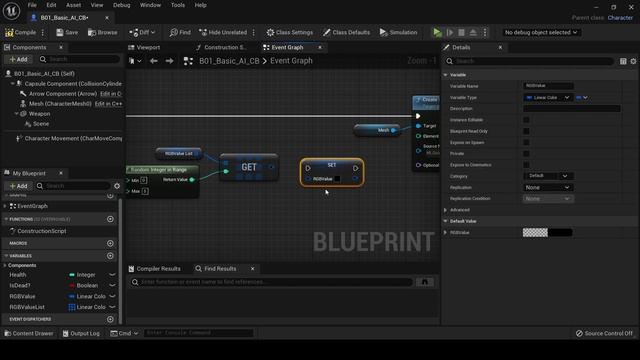Open the container type dropdown beside Variable Type
This screenshot has height=360, width=640.
pyautogui.click(x=582, y=98)
